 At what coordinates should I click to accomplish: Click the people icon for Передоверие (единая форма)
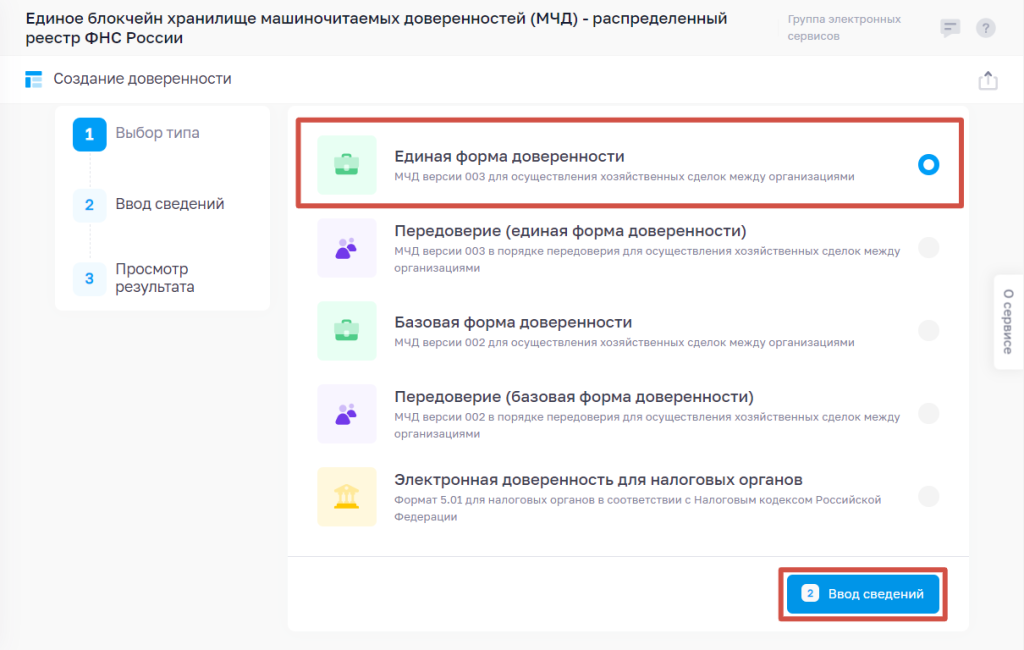[x=347, y=248]
